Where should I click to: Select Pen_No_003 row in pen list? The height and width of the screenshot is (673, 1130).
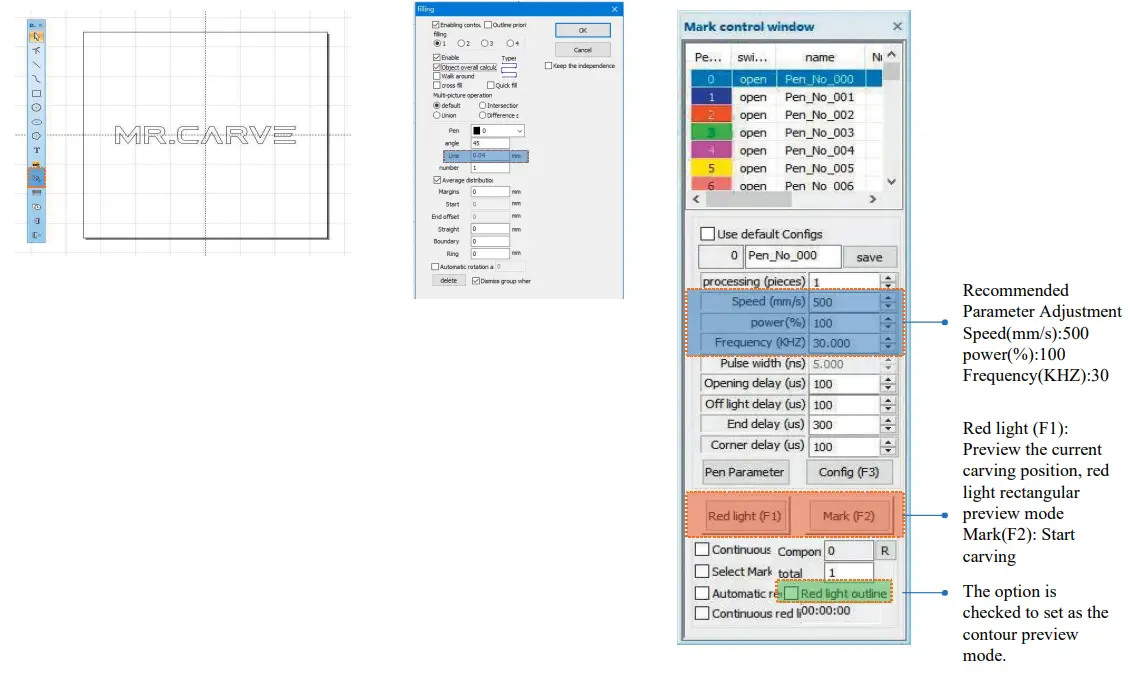click(786, 133)
